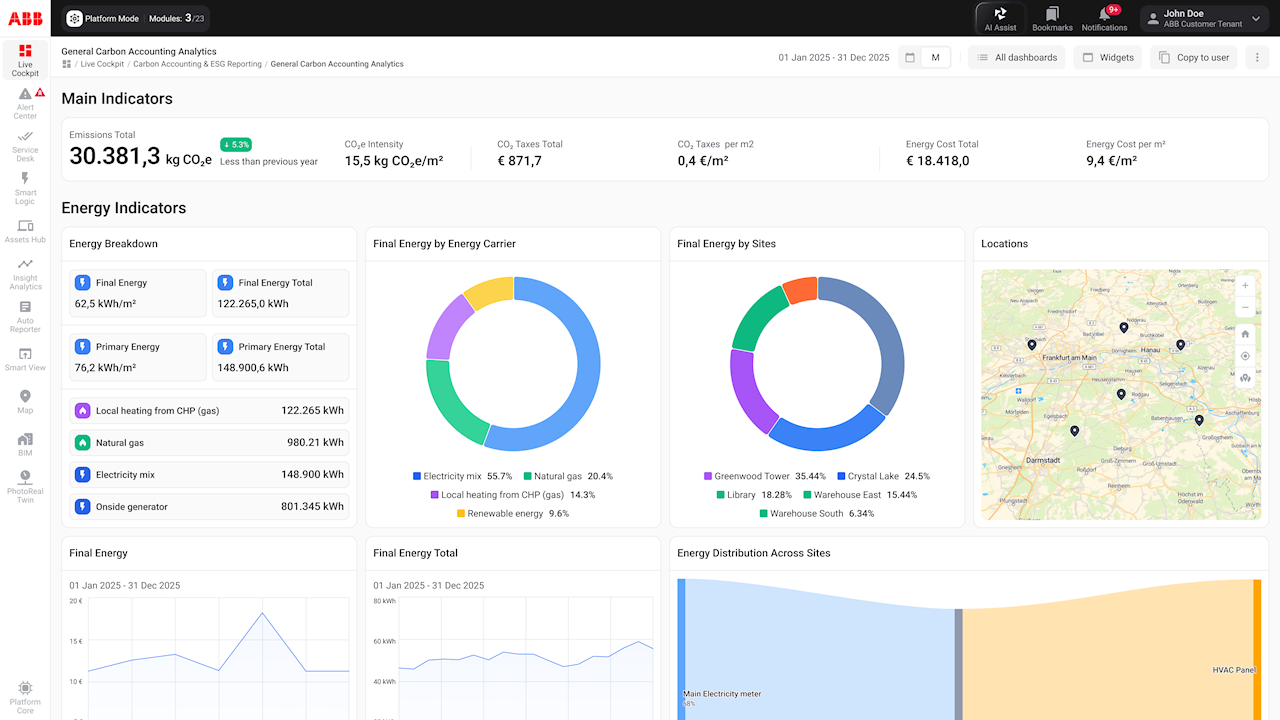Click the AI Assist icon

[x=1000, y=18]
